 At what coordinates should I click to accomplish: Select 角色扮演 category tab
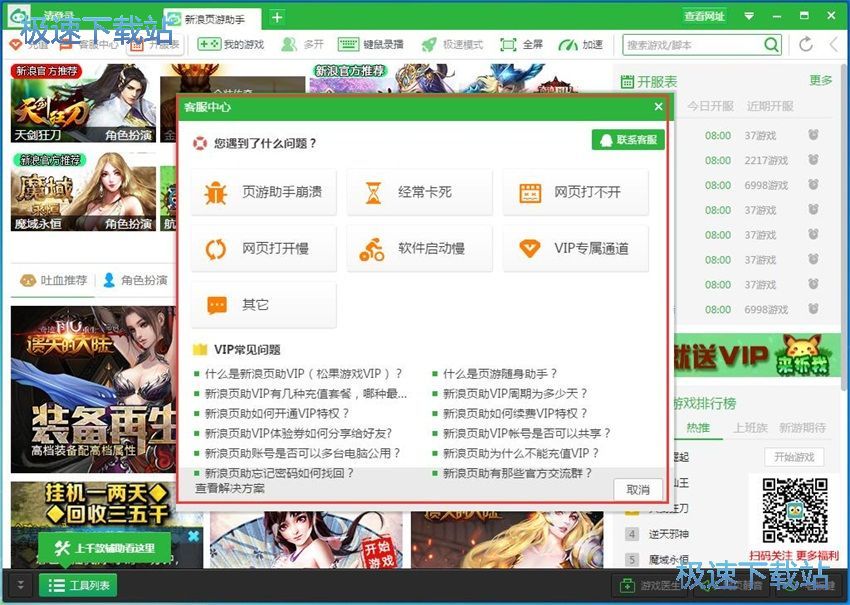click(x=136, y=280)
